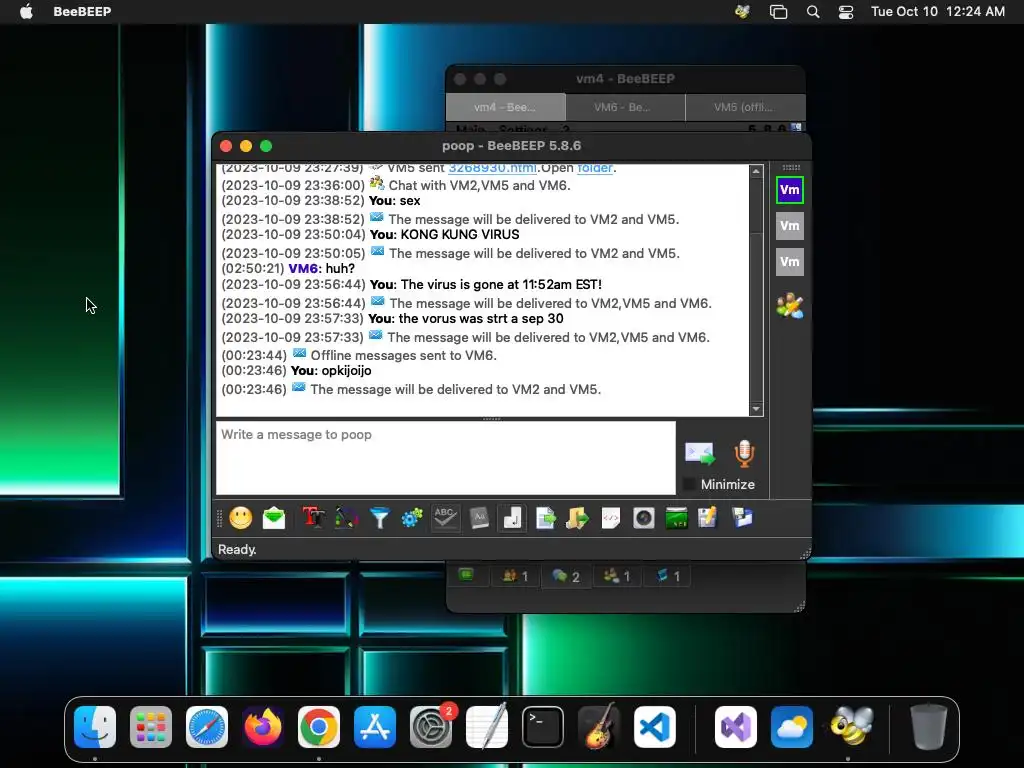
Task: Click the notepad with pencil icon
Action: point(708,519)
